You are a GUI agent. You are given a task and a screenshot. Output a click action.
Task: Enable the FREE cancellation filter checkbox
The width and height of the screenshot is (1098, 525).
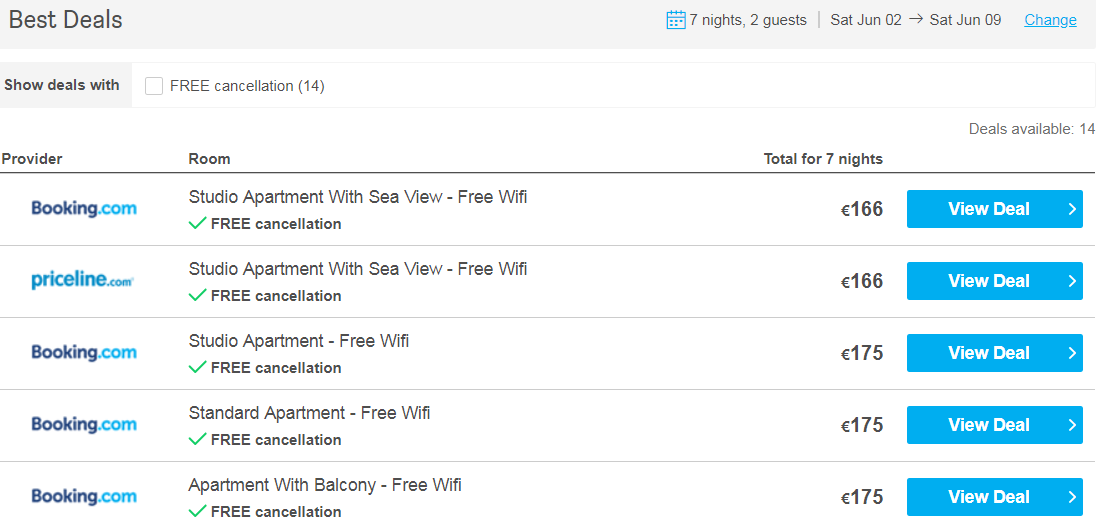coord(154,86)
